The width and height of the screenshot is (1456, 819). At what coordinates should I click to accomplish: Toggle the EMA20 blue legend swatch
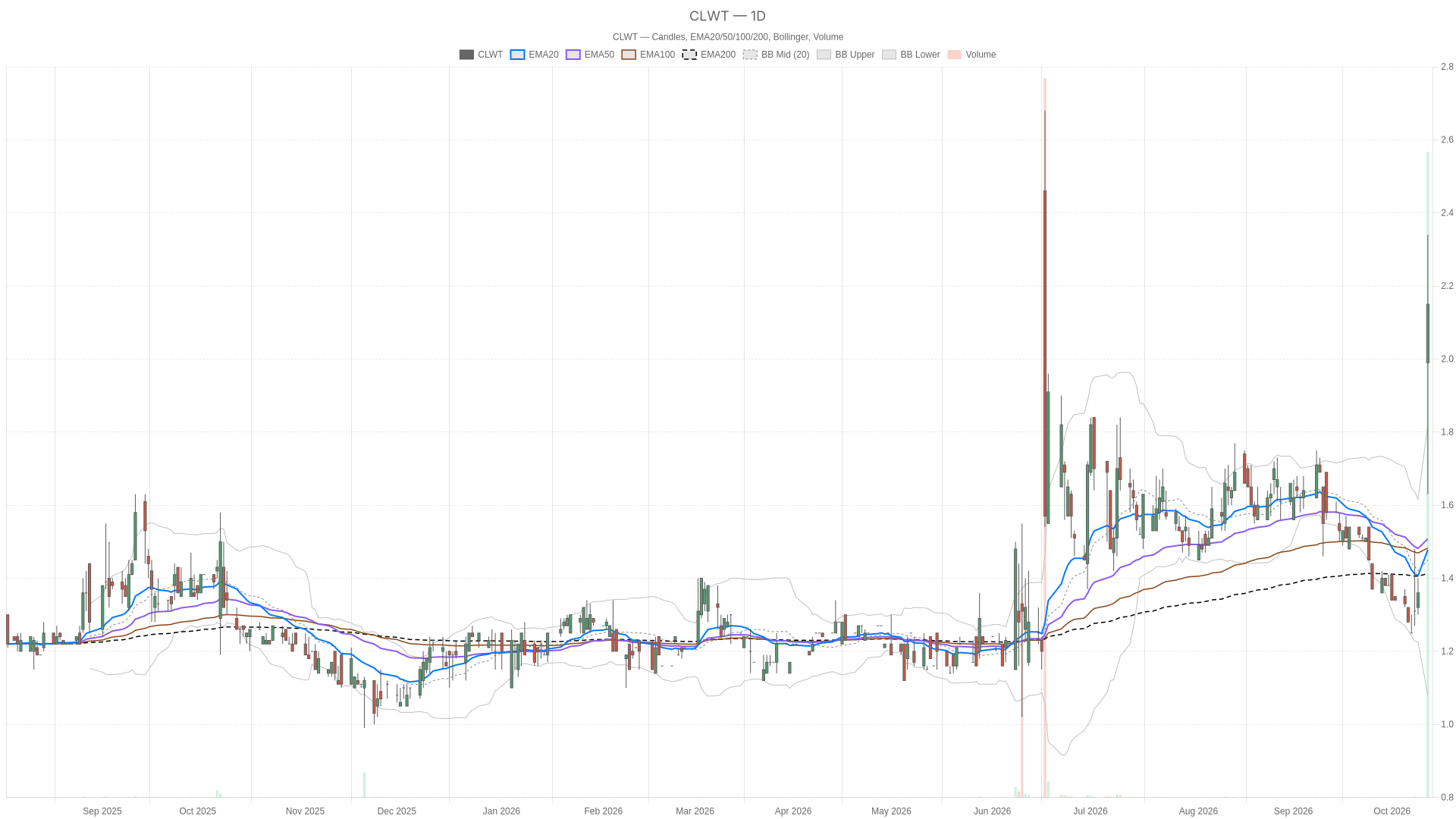(517, 55)
